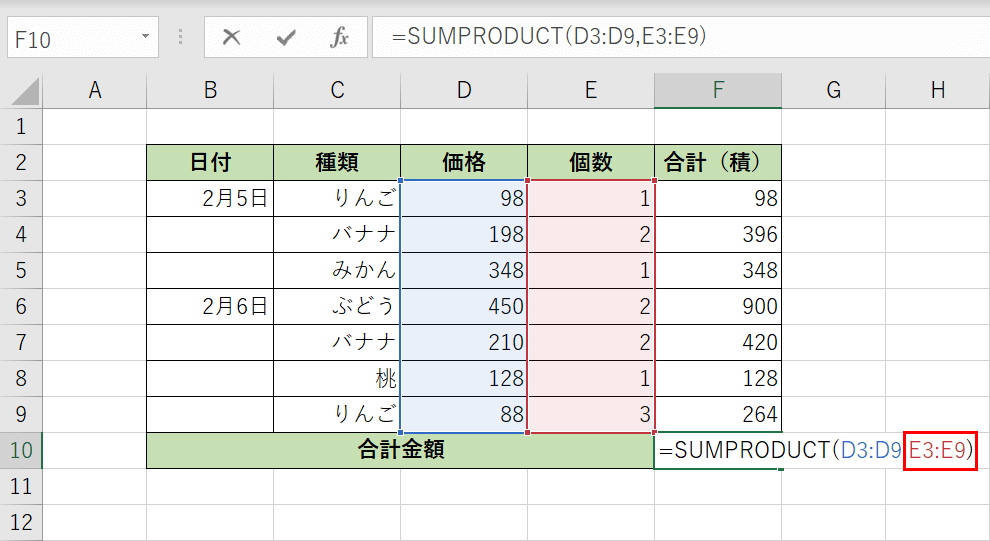Open the Insert Function fx dialog
This screenshot has width=990, height=541.
340,38
